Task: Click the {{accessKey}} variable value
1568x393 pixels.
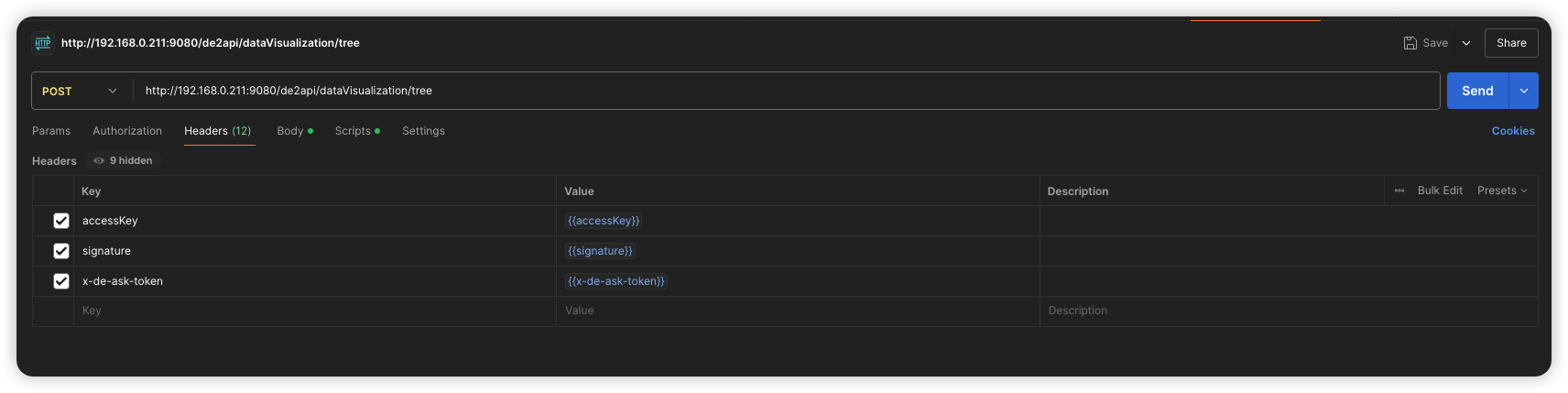Action: [x=604, y=221]
